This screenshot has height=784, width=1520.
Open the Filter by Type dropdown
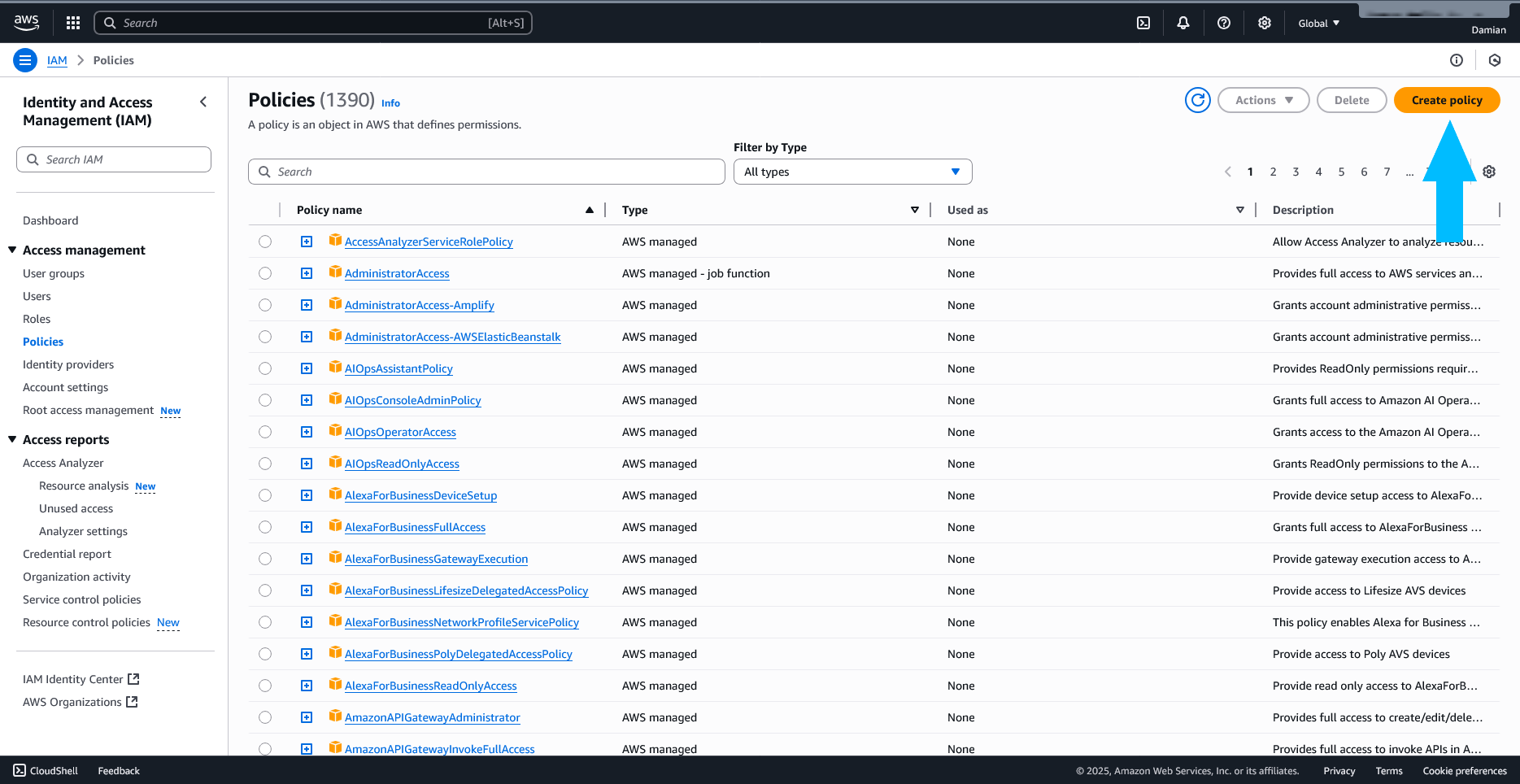[x=852, y=172]
